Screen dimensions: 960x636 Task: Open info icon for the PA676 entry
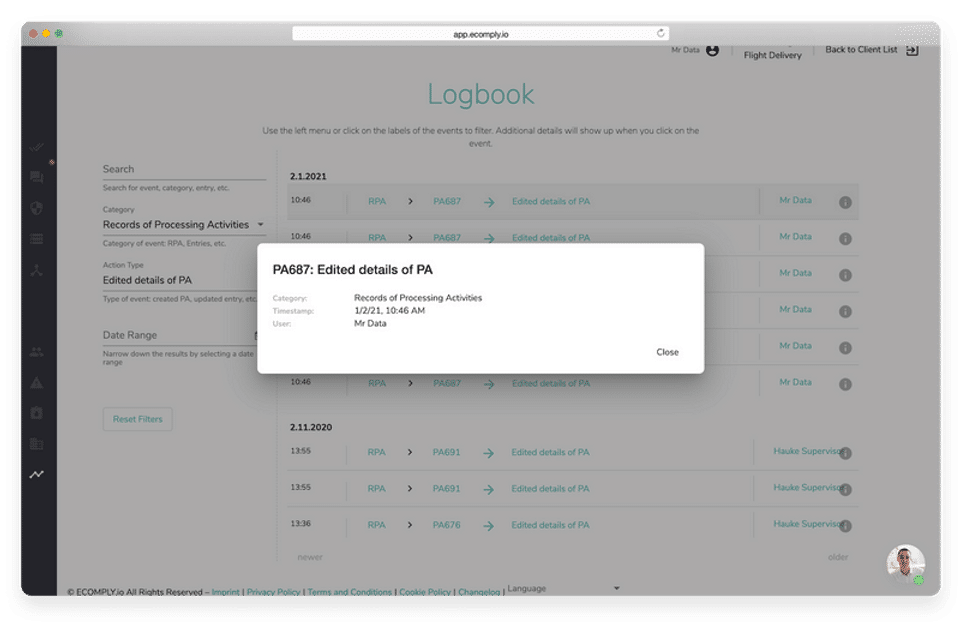[845, 526]
